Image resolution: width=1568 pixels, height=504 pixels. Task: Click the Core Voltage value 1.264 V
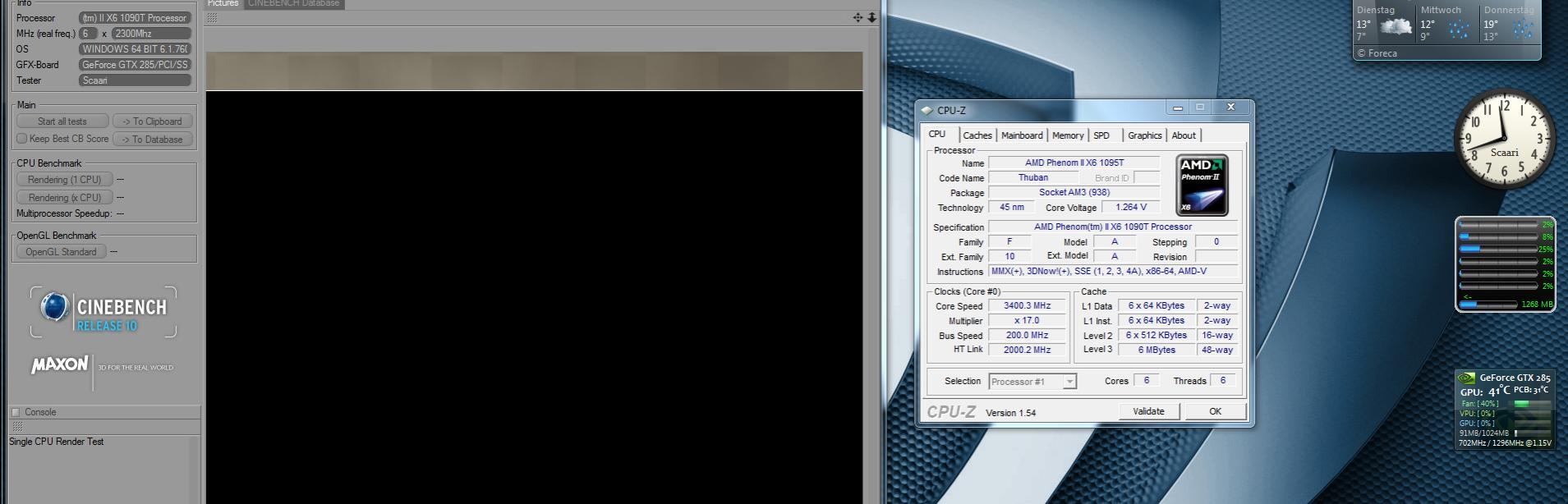coord(1131,207)
